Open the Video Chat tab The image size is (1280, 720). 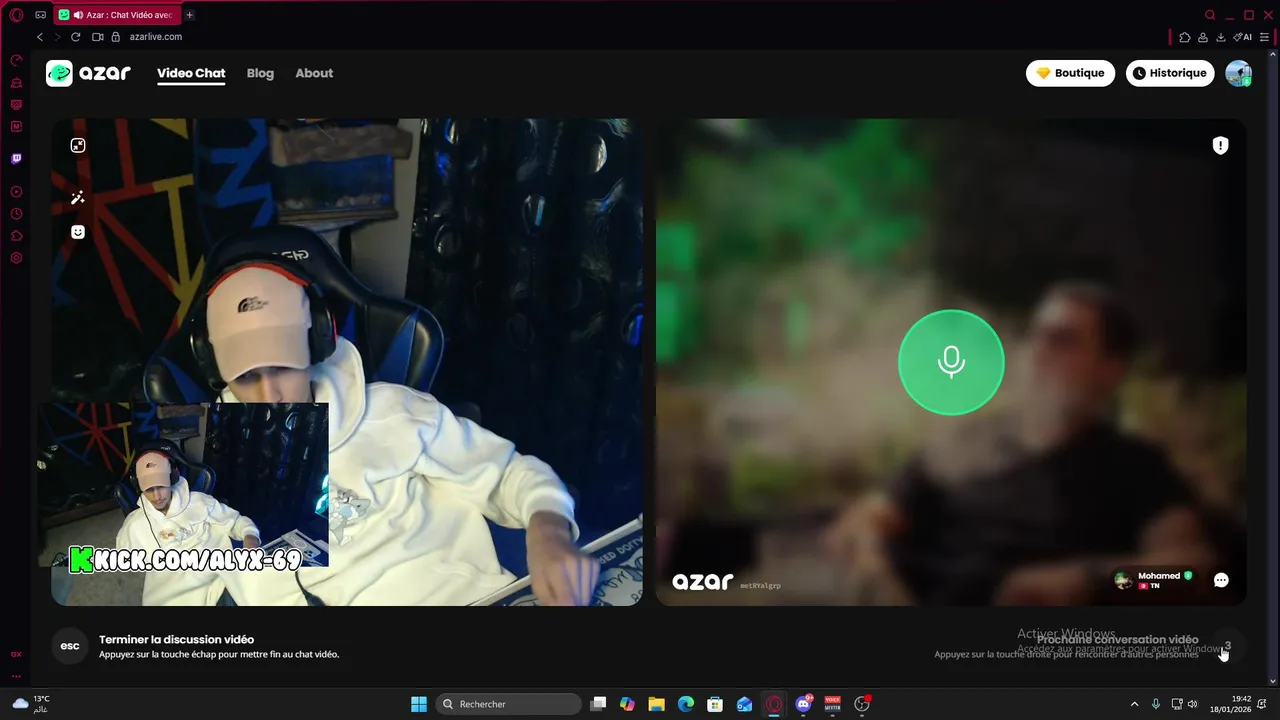[191, 73]
